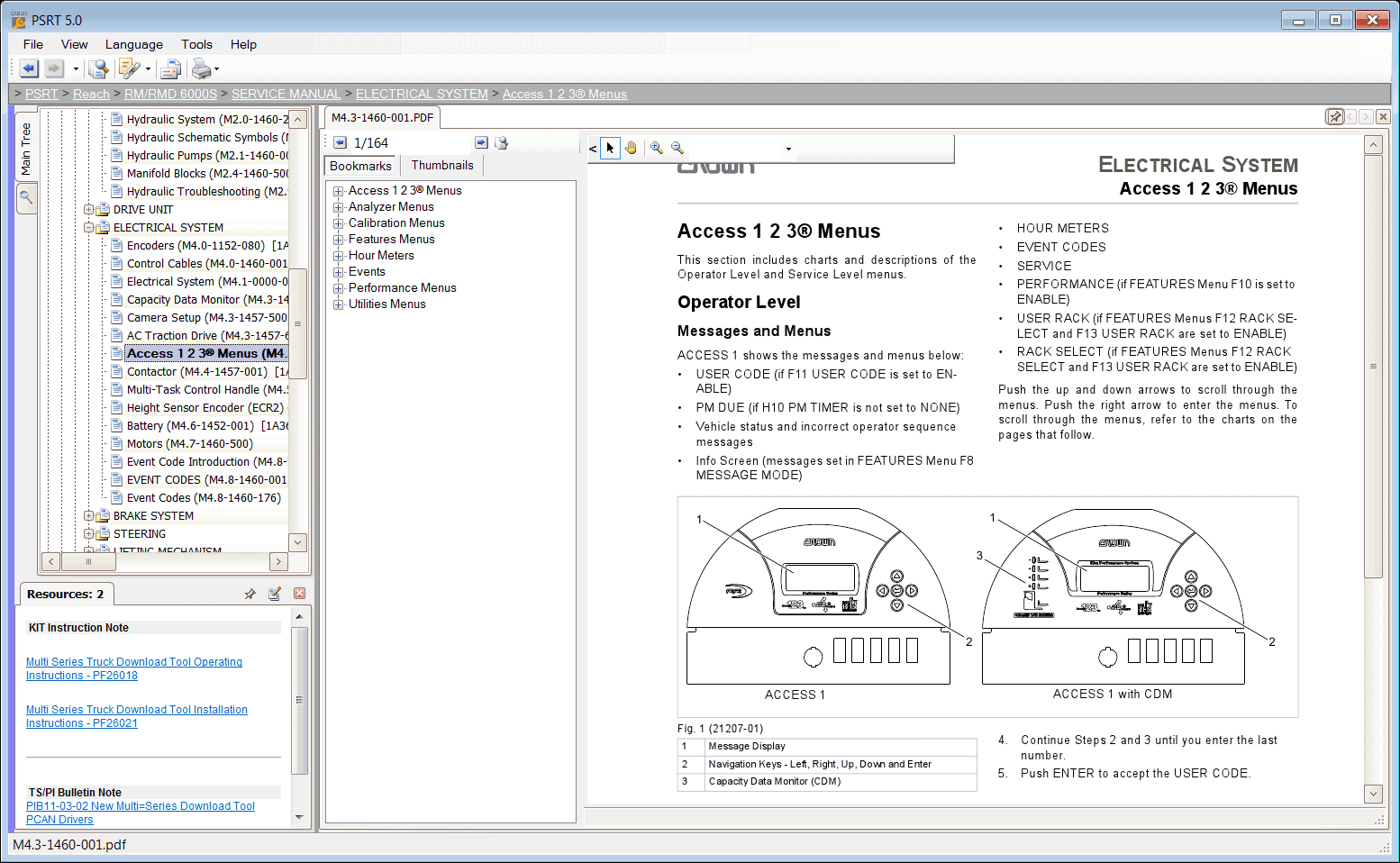Close the M4.3-1460-001.PDF document tab area

(x=1384, y=116)
